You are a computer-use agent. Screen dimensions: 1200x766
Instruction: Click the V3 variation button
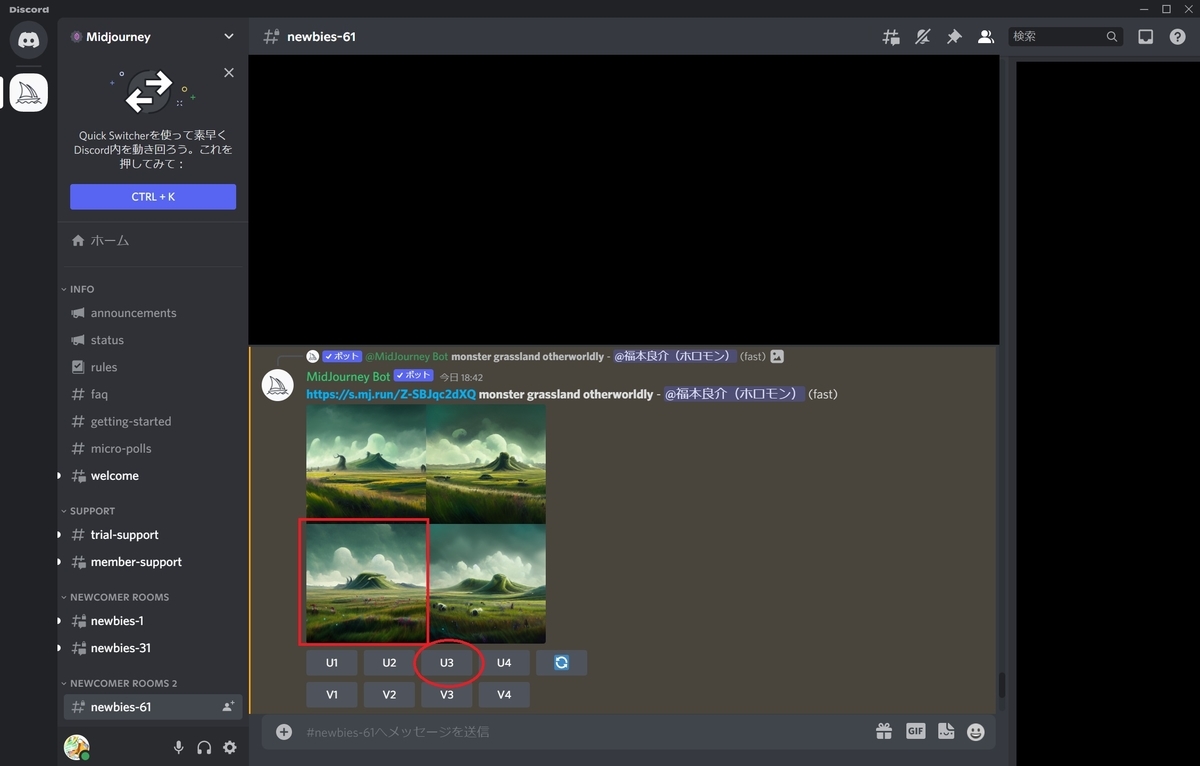point(447,695)
